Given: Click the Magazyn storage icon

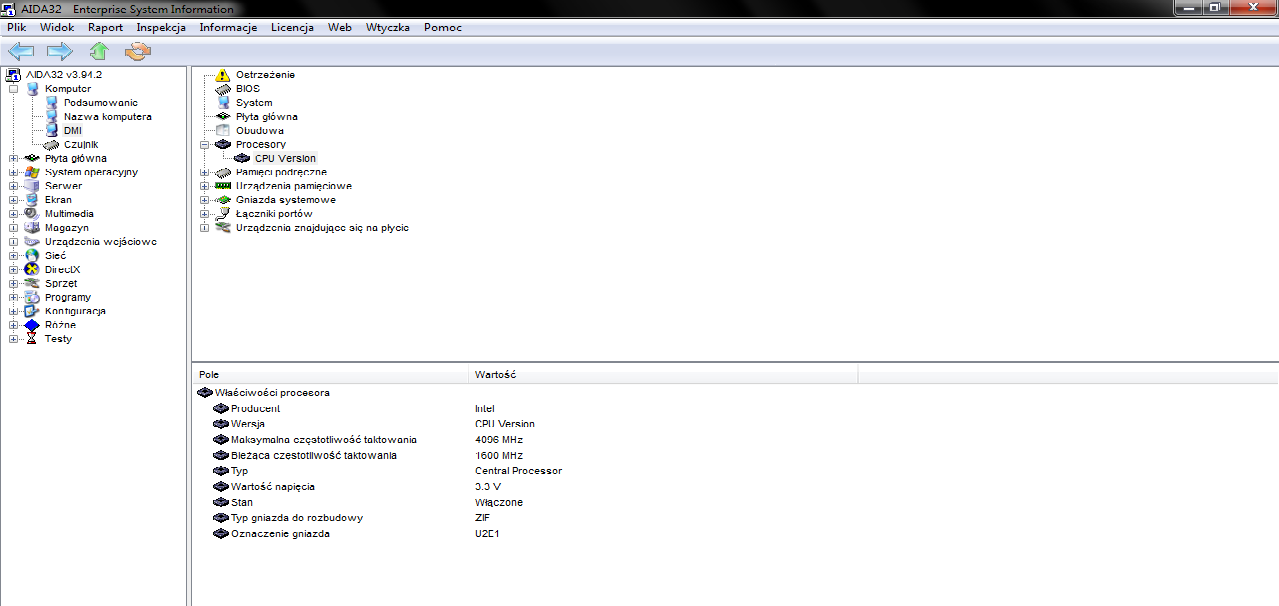Looking at the screenshot, I should pyautogui.click(x=32, y=228).
